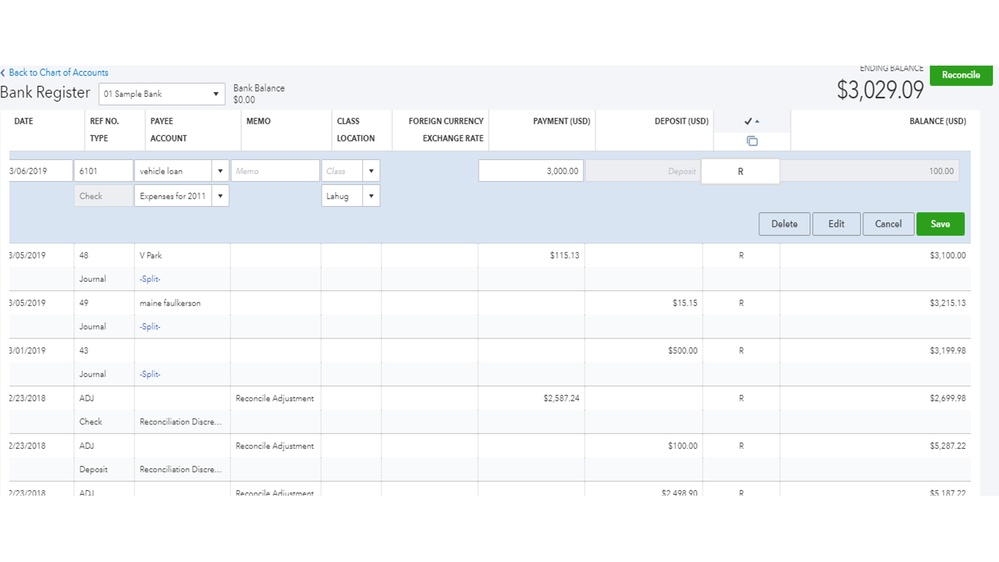The image size is (999, 562).
Task: Click the payment amount field showing 3,000.00
Action: [531, 171]
